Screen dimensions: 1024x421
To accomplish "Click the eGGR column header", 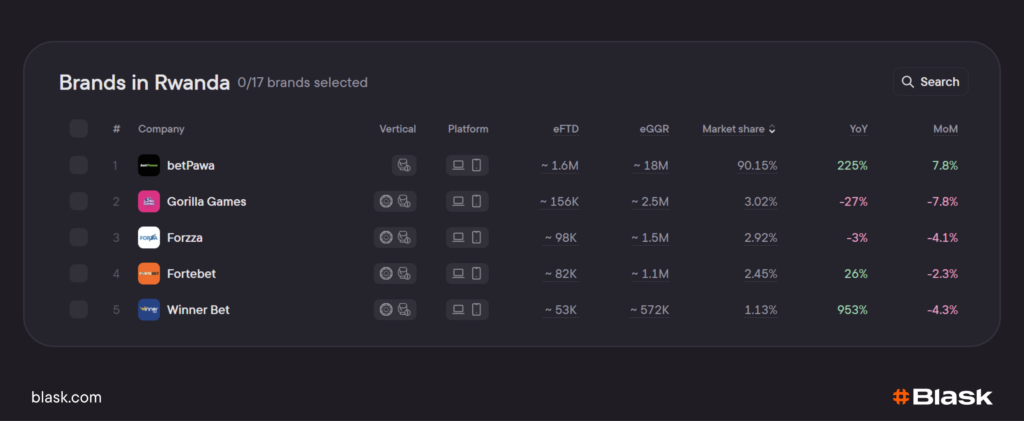I will (x=654, y=129).
